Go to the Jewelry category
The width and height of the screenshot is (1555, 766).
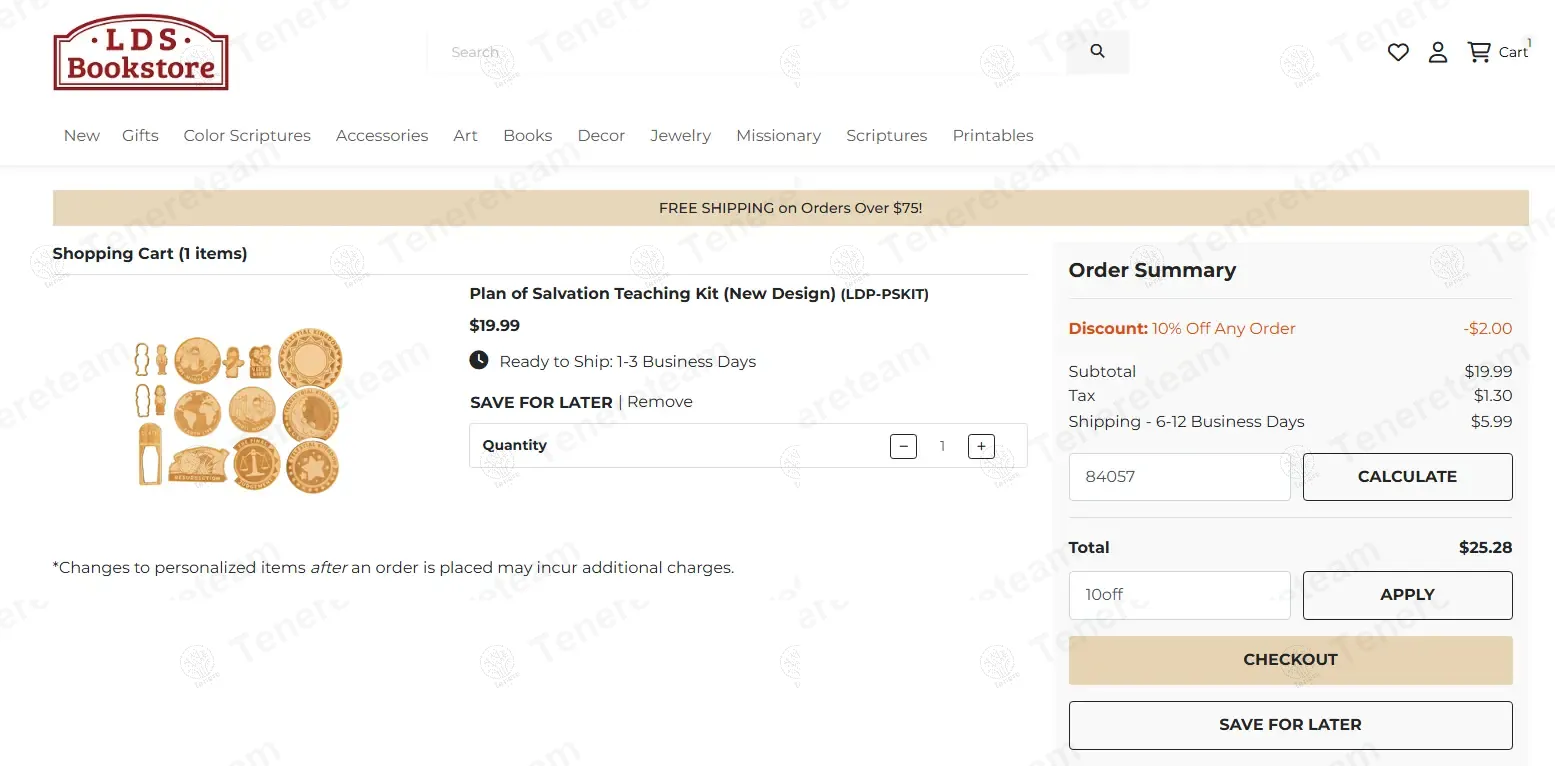[680, 135]
